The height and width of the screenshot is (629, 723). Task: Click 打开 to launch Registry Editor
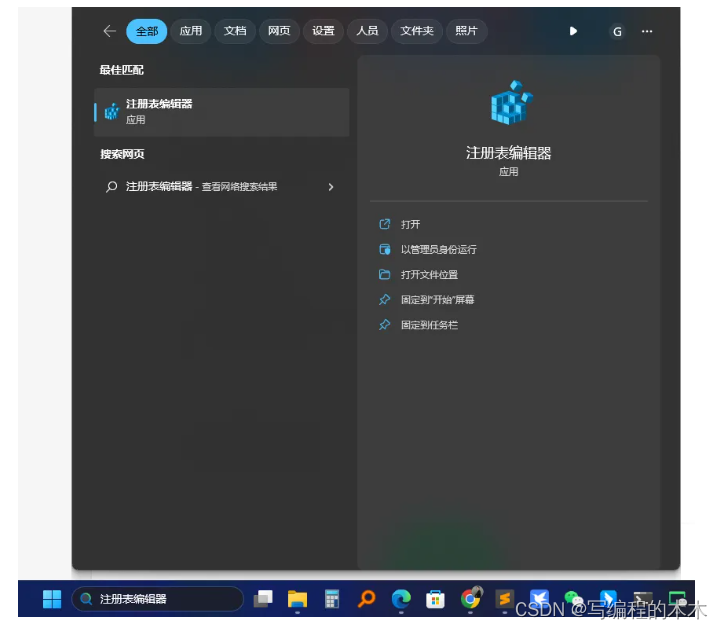[x=410, y=225]
